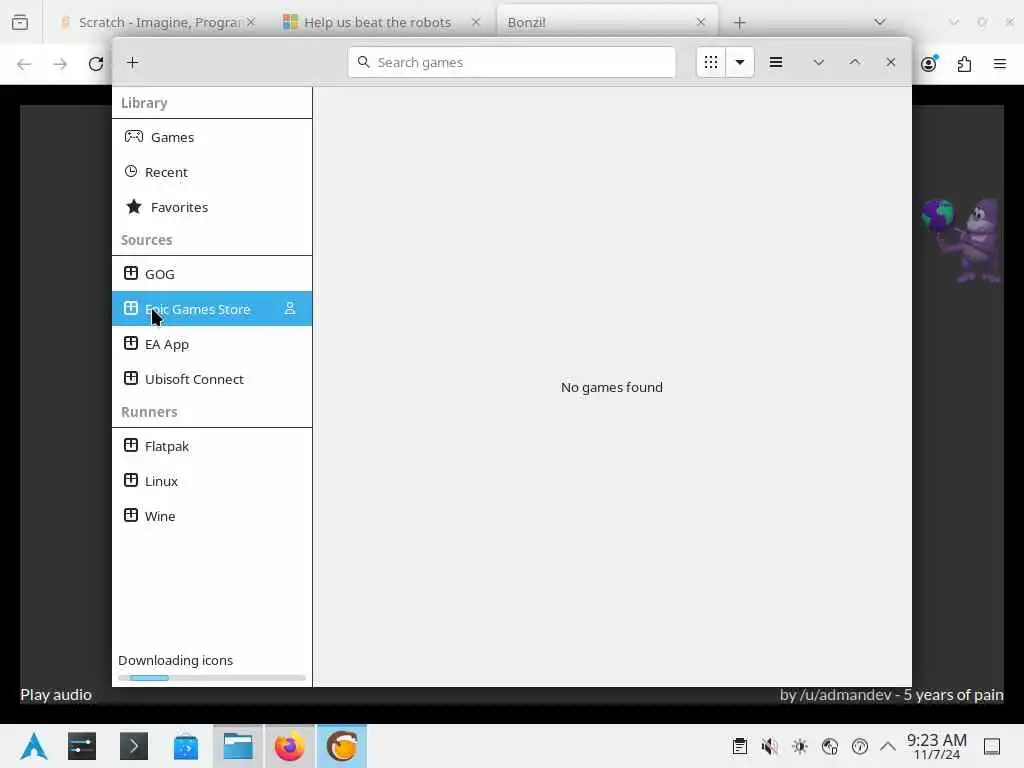Screen dimensions: 1024x768
Task: Open the clipboard tray icon
Action: tap(740, 746)
